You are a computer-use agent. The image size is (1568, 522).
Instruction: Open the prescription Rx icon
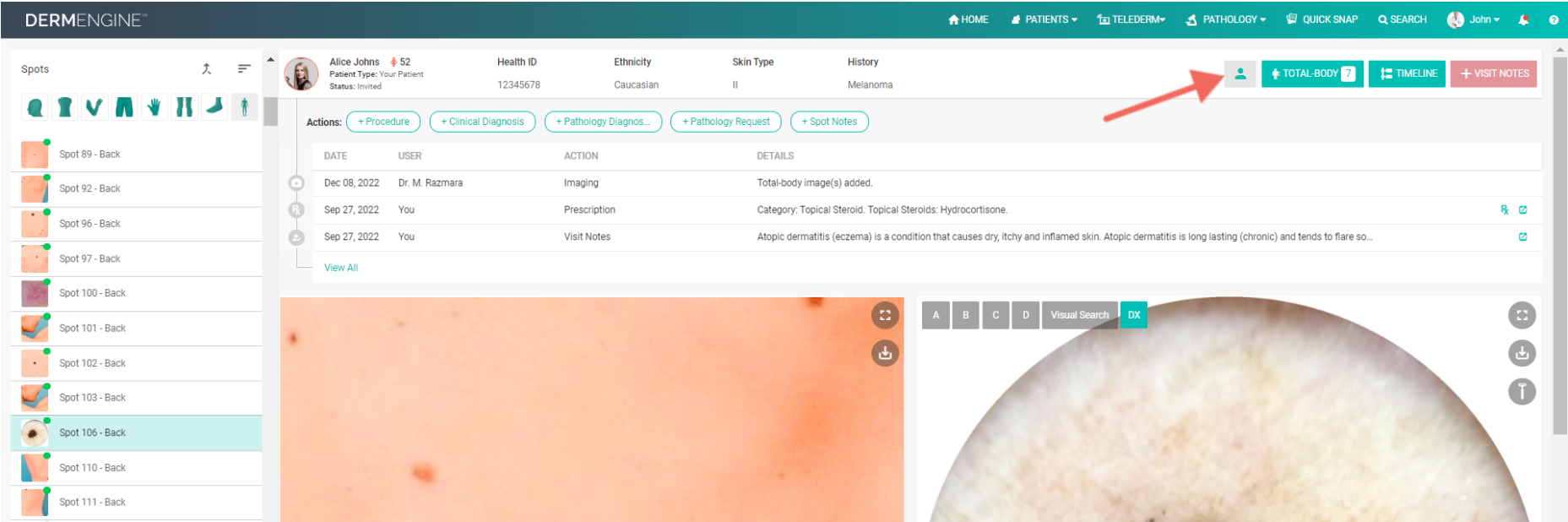pos(1504,210)
